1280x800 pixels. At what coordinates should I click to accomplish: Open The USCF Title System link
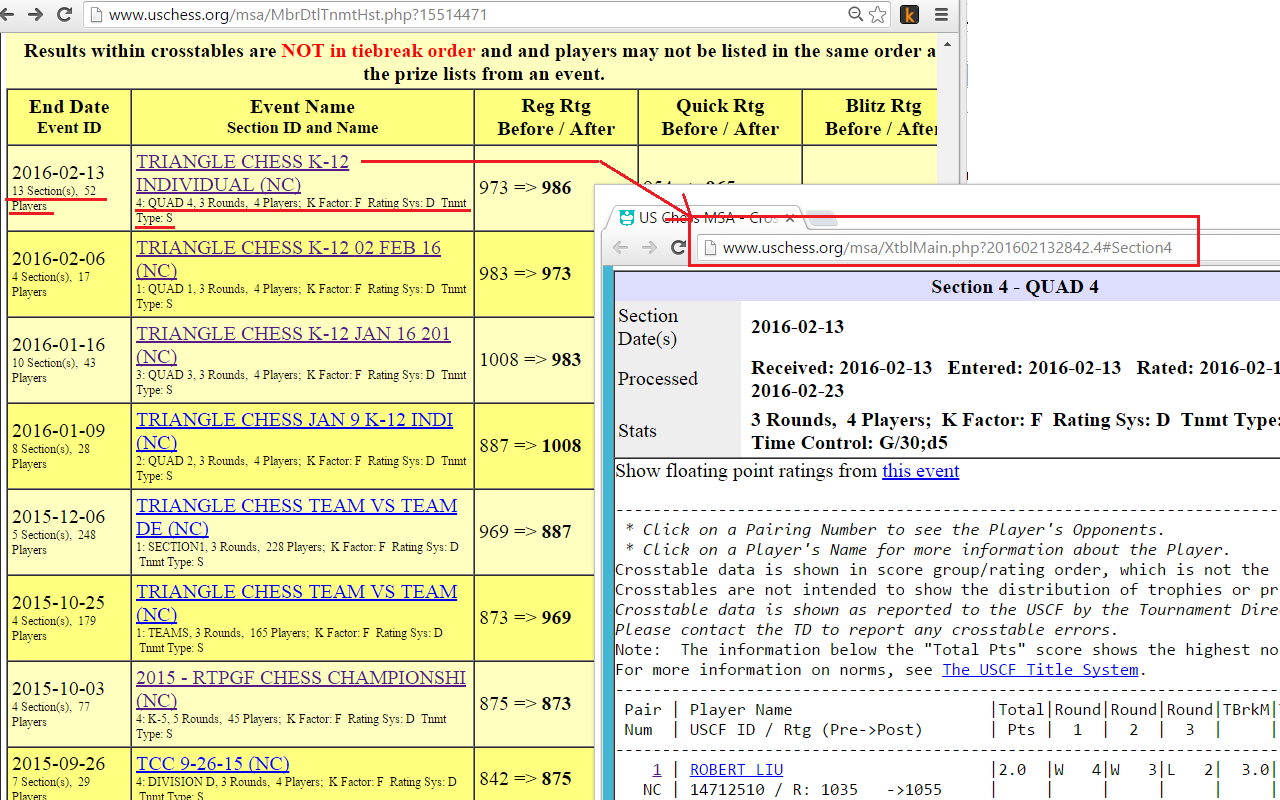(x=1040, y=670)
